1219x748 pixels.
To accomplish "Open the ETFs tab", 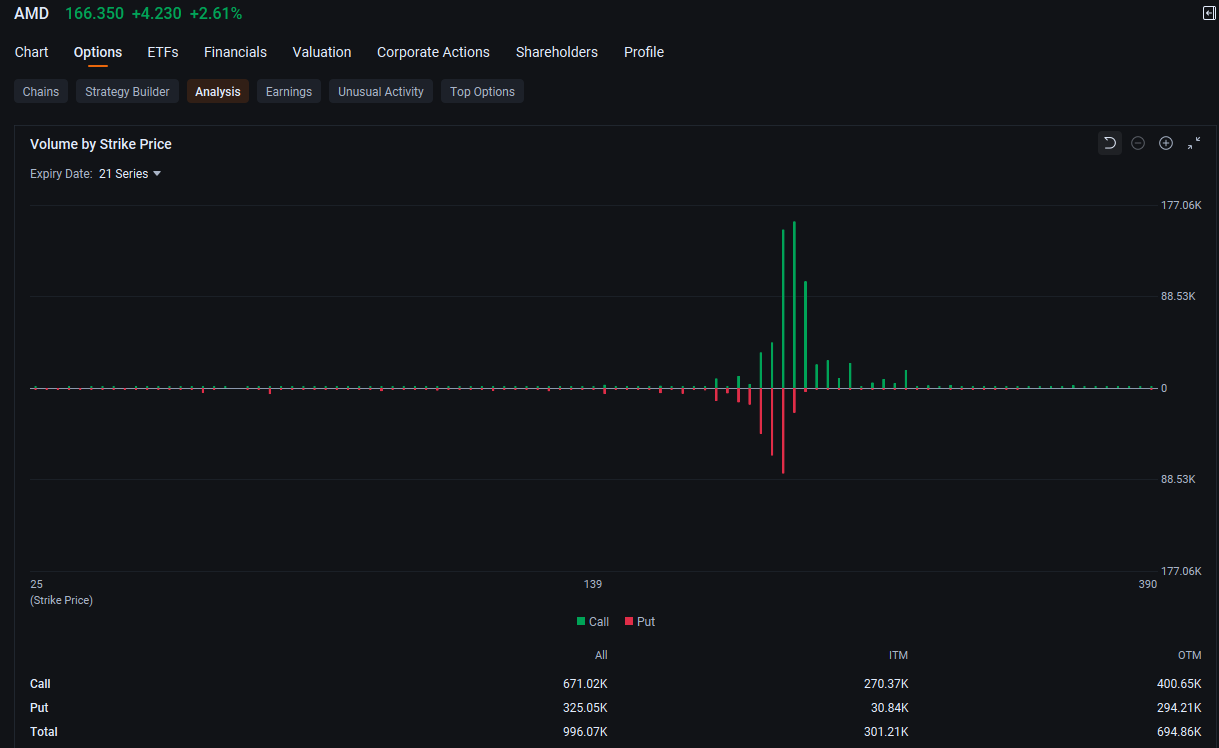I will click(163, 52).
